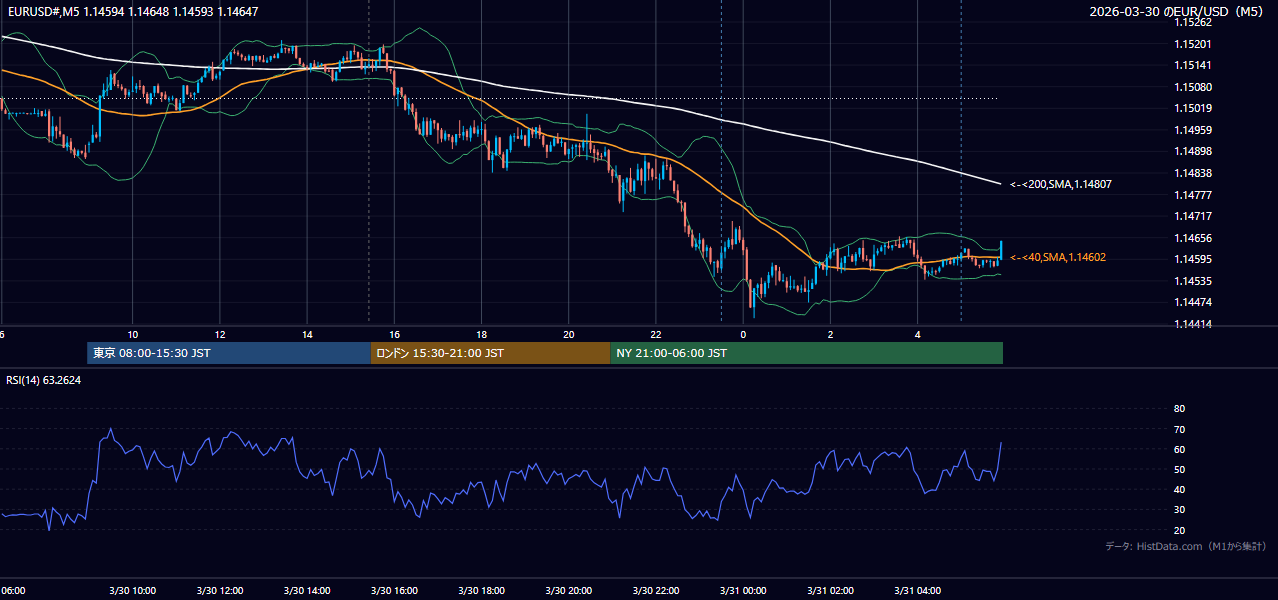Viewport: 1278px width, 600px height.
Task: Click price axis label 1.14656
Action: click(1193, 238)
